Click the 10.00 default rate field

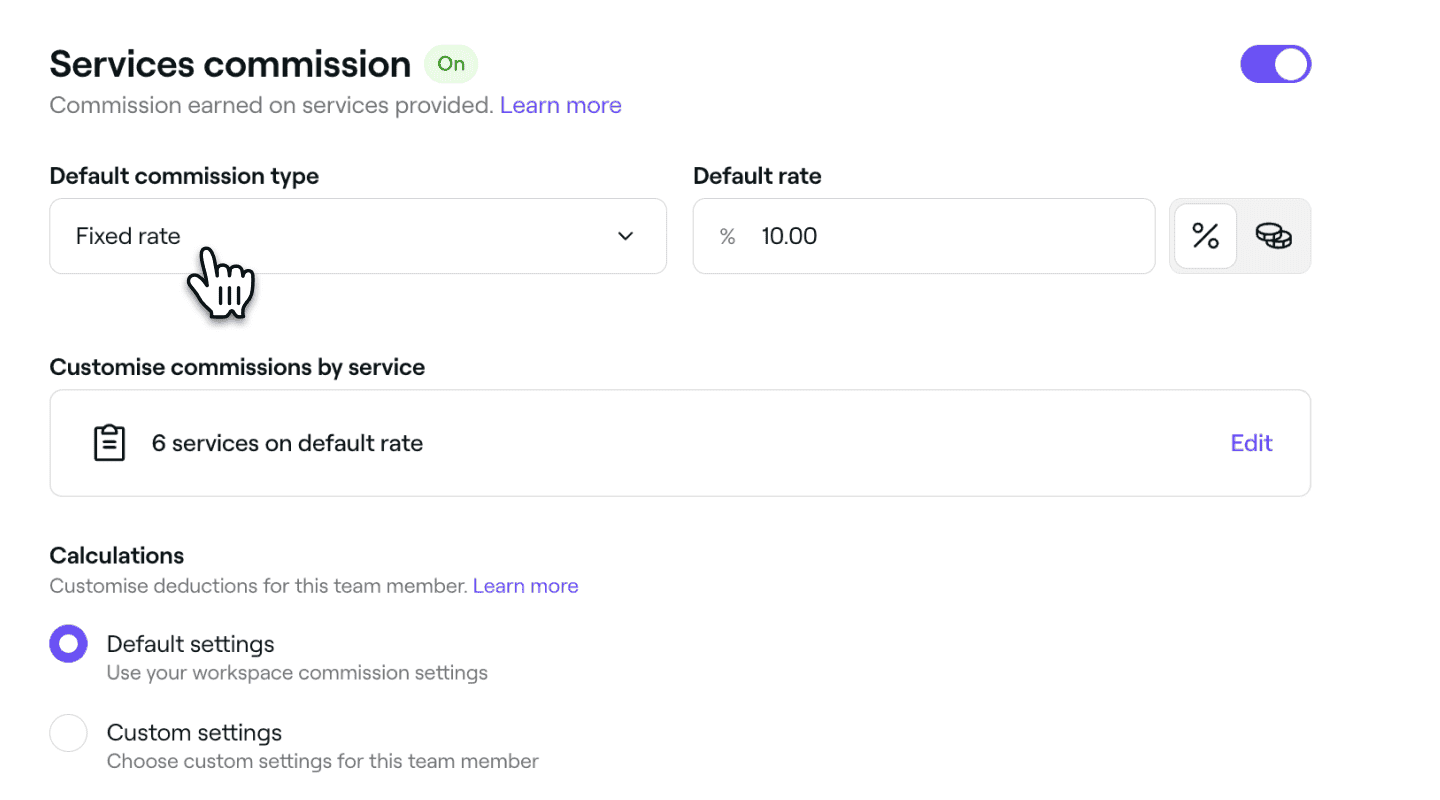point(924,236)
